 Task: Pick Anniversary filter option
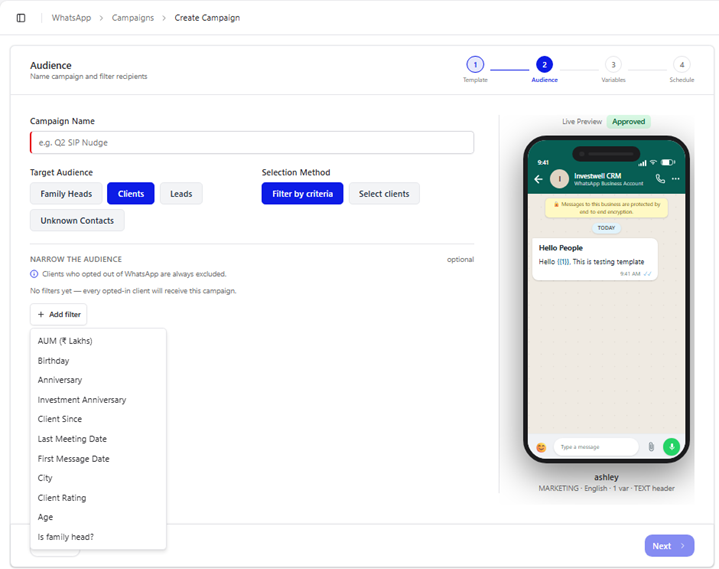coord(98,380)
